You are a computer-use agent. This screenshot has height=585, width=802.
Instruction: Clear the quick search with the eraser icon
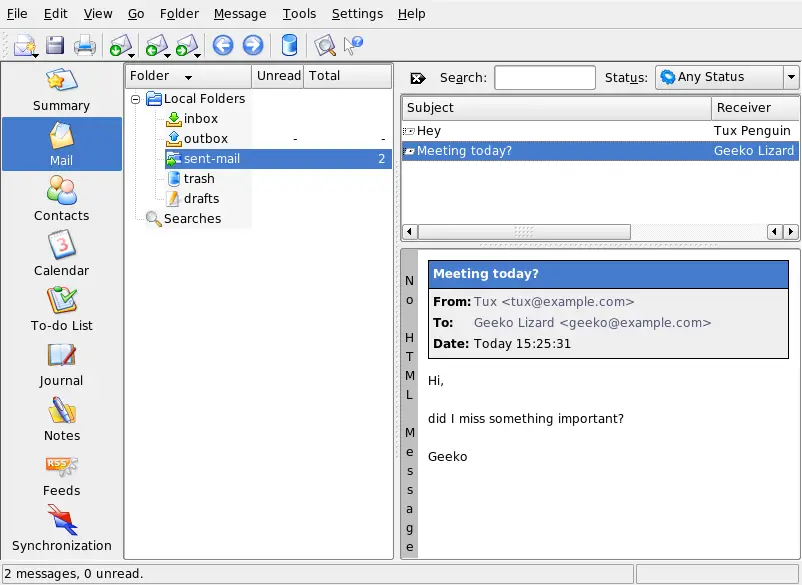point(418,78)
